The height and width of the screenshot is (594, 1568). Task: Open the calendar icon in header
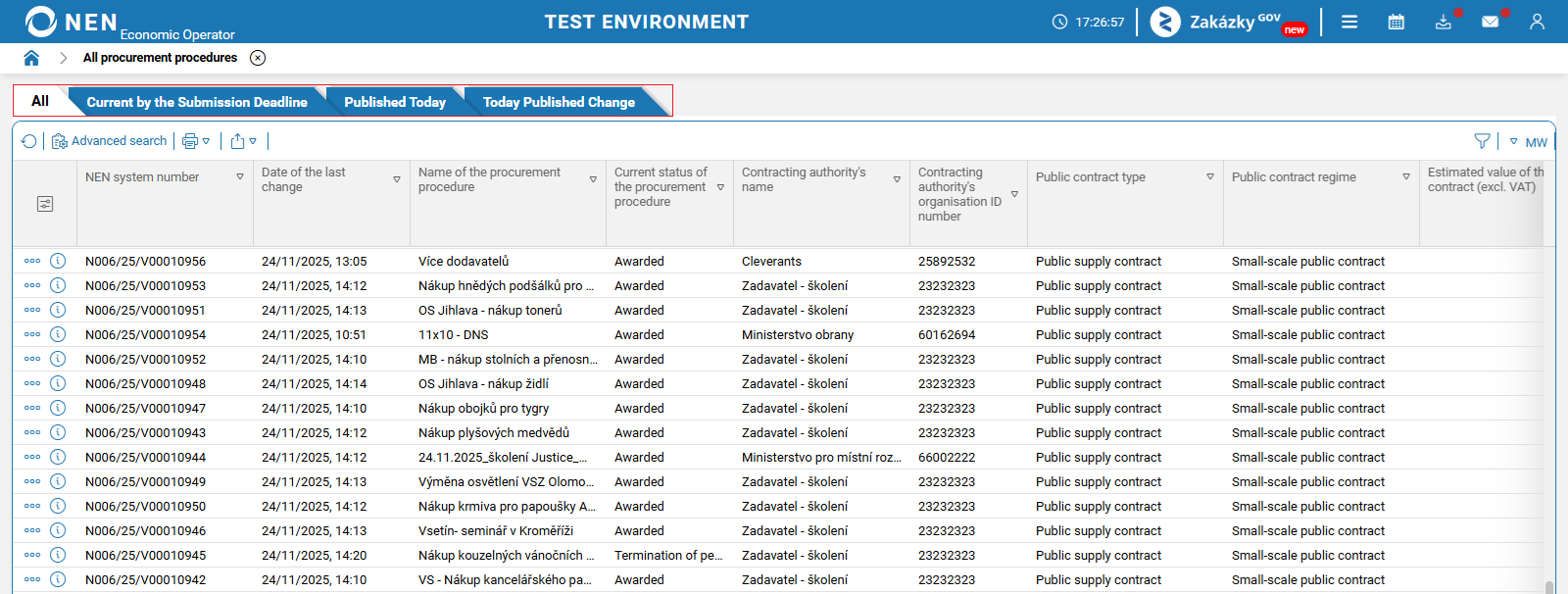point(1396,22)
